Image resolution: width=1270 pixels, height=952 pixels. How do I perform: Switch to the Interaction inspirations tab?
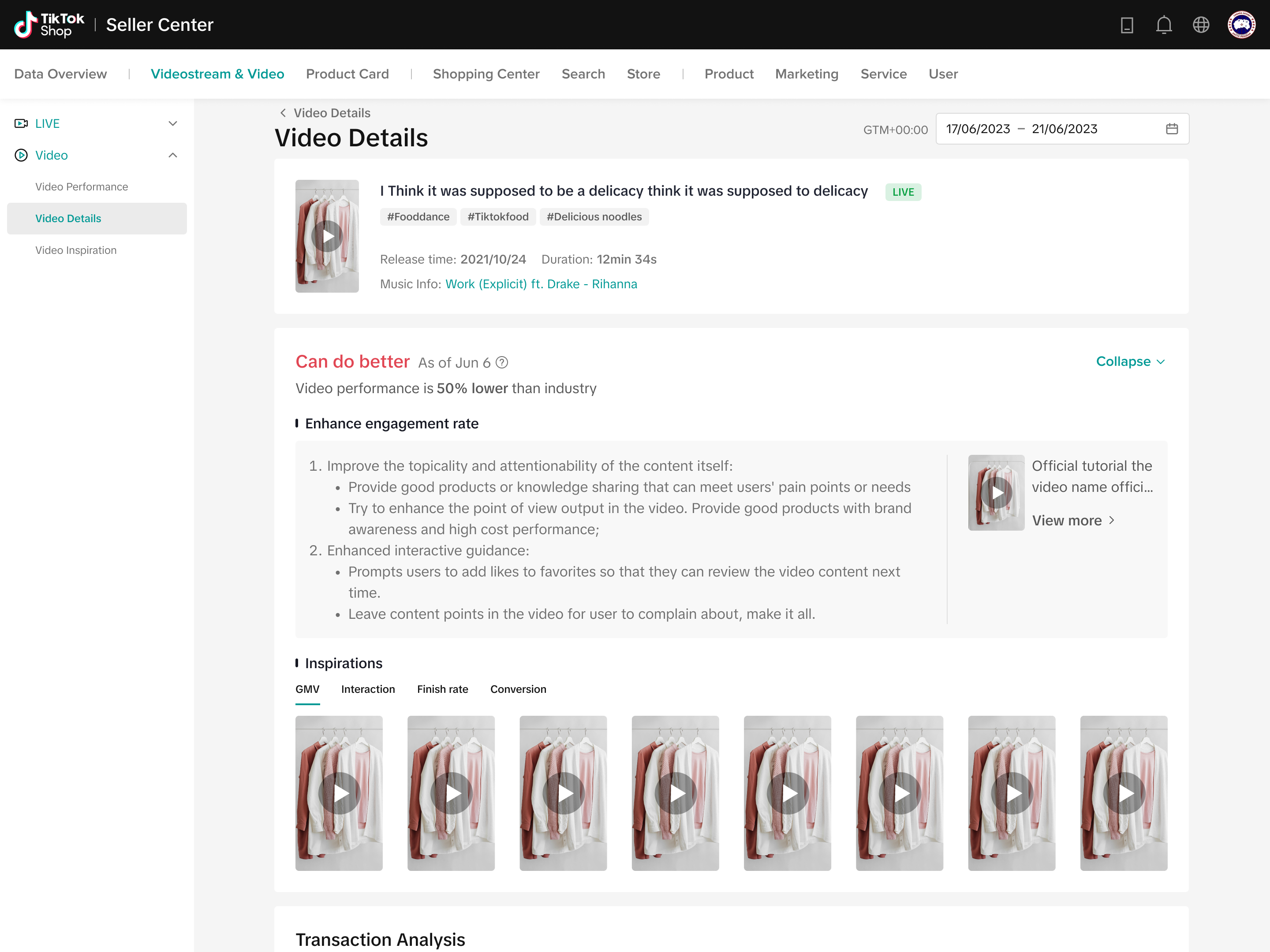(x=367, y=689)
